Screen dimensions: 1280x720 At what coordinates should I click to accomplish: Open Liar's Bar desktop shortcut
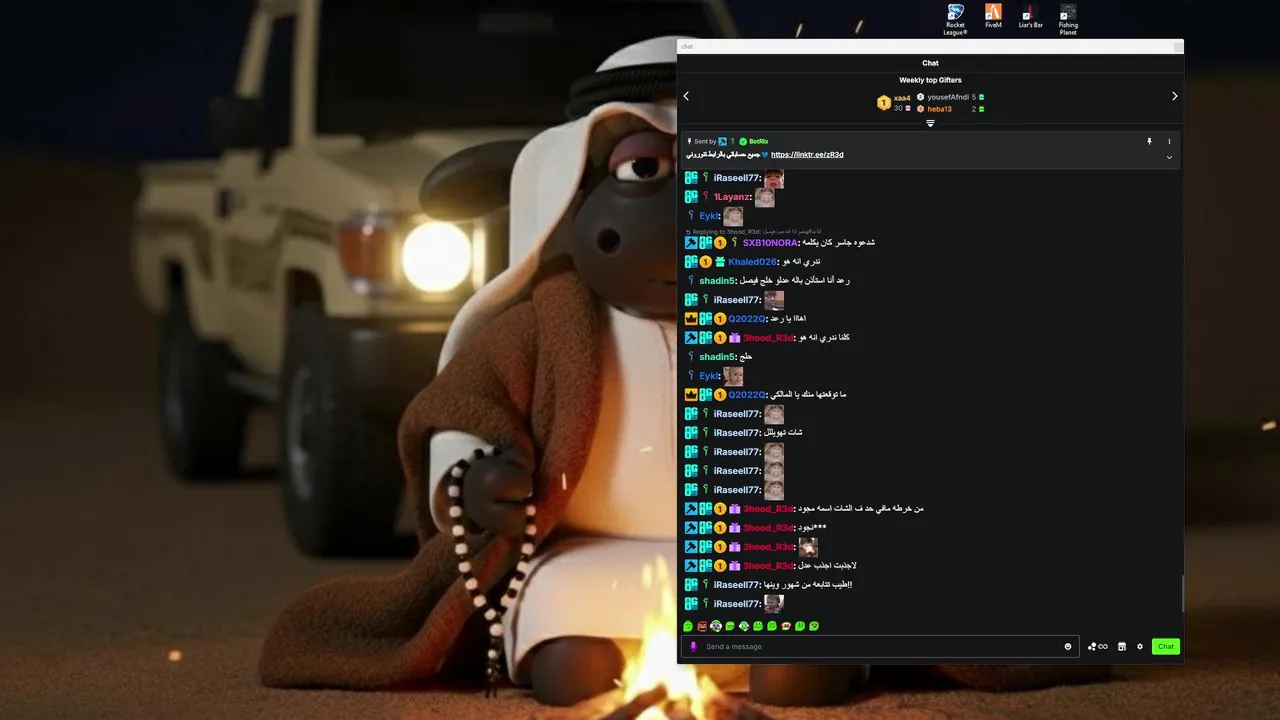[x=1031, y=16]
